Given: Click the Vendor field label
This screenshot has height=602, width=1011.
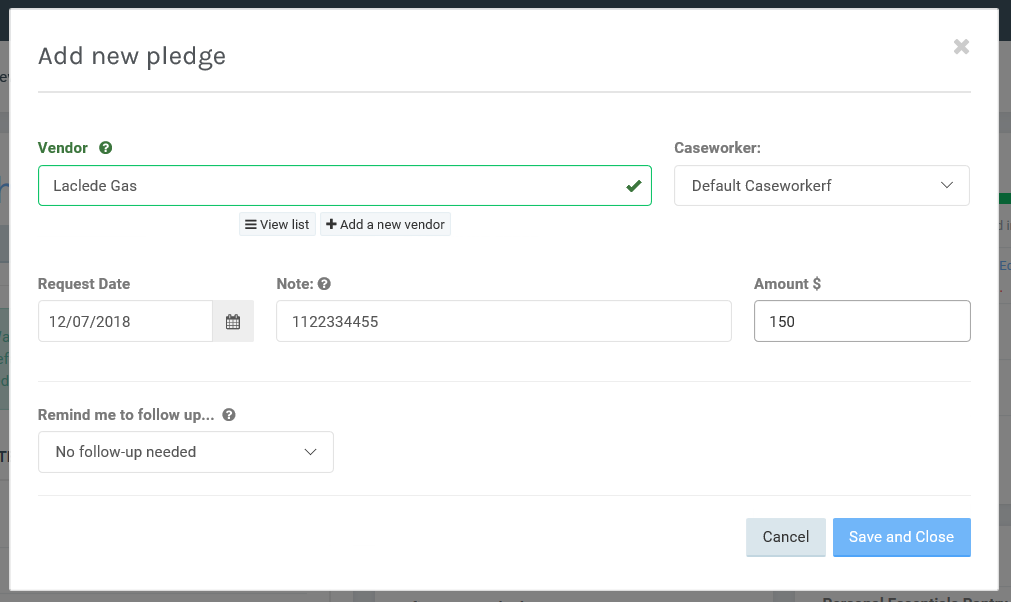Looking at the screenshot, I should (x=63, y=148).
